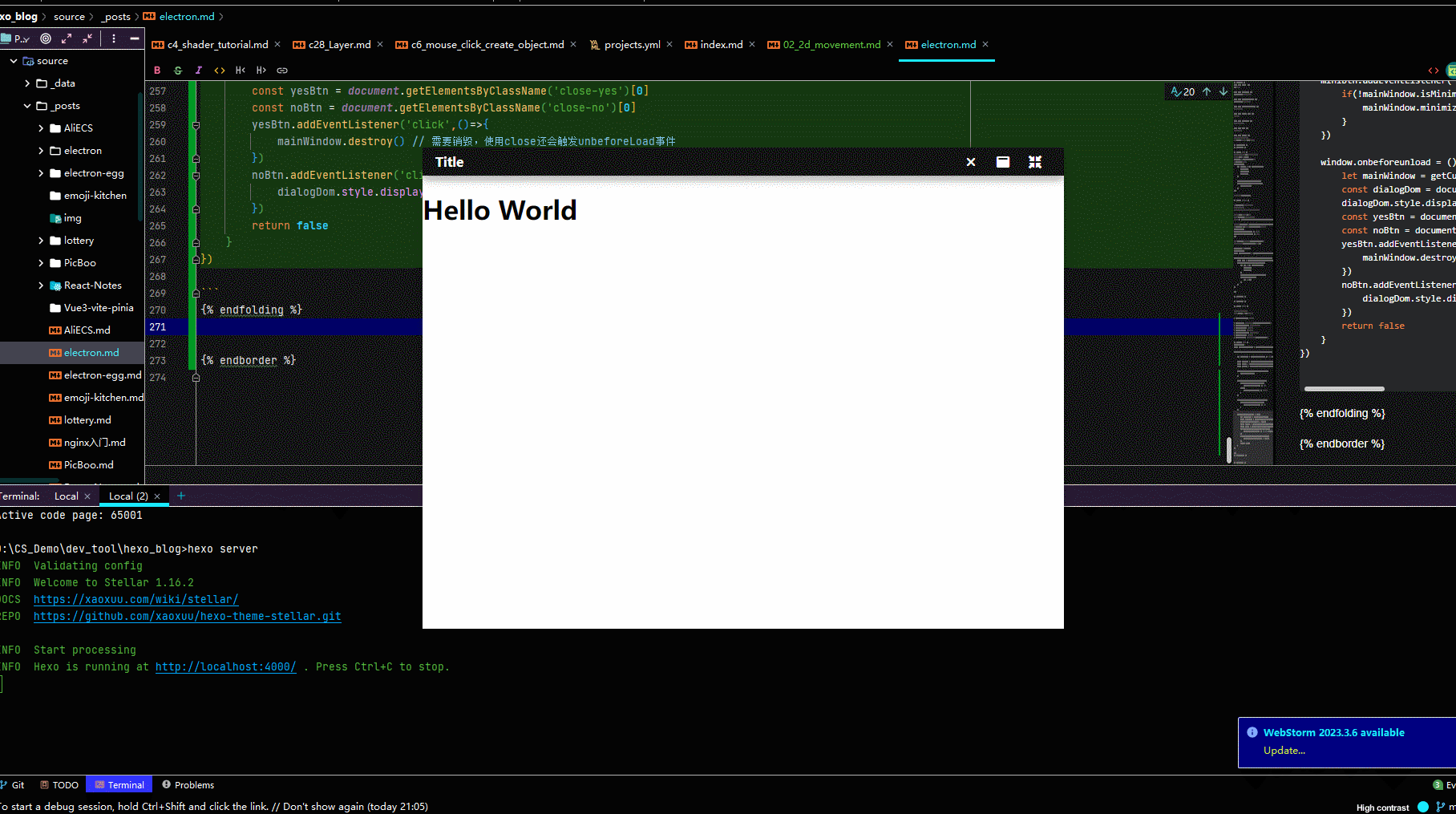
Task: Insert inline code via markdown toolbar
Action: [x=220, y=71]
